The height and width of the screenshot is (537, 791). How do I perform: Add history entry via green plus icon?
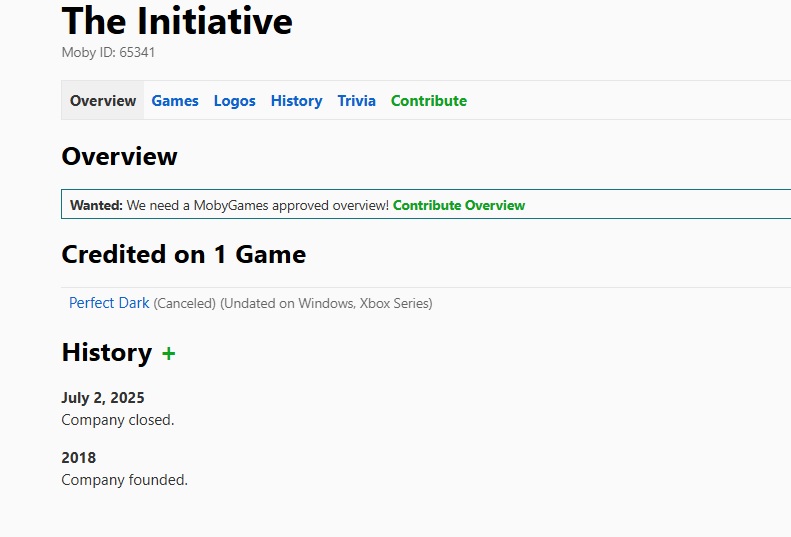168,353
